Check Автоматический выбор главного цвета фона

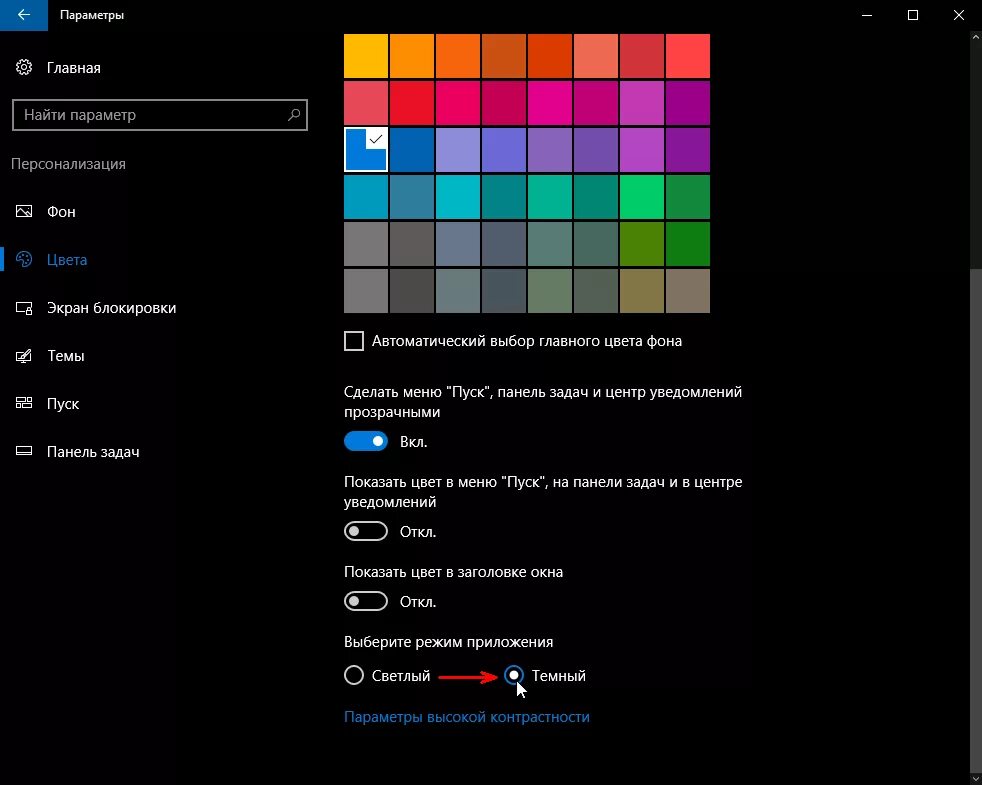click(354, 341)
